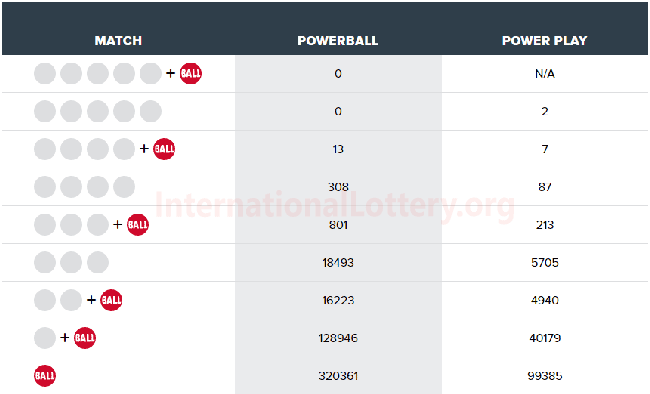This screenshot has width=650, height=394.
Task: Click the InternationalLottery.org watermark text
Action: click(335, 206)
